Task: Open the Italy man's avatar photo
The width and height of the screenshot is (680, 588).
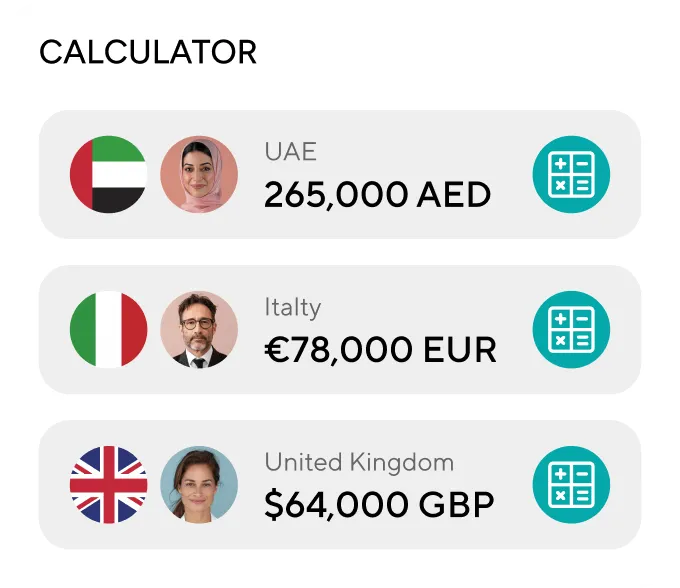Action: (199, 329)
